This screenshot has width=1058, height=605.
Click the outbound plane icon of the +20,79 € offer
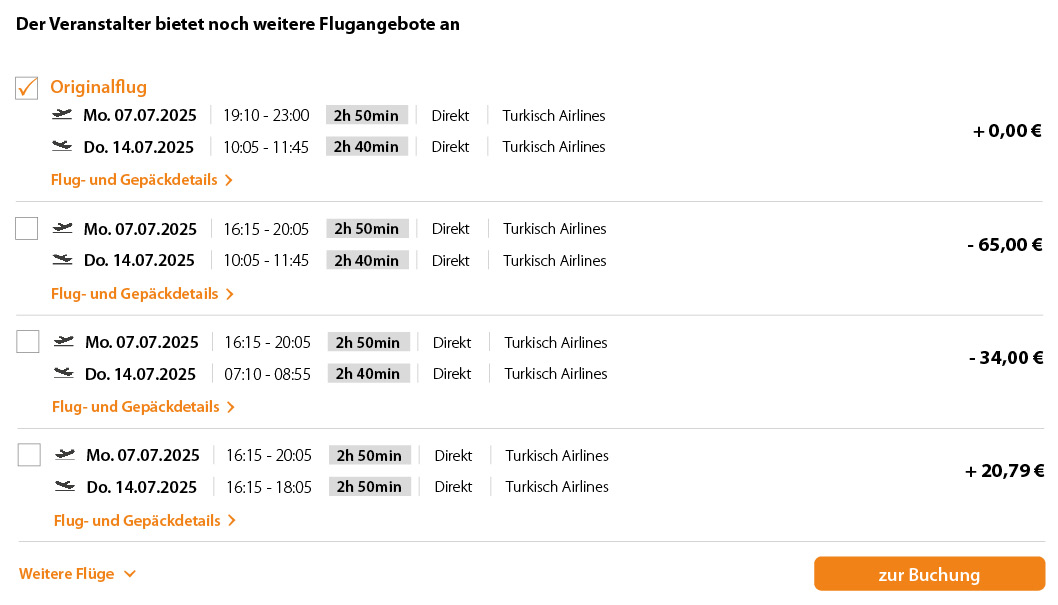(65, 455)
